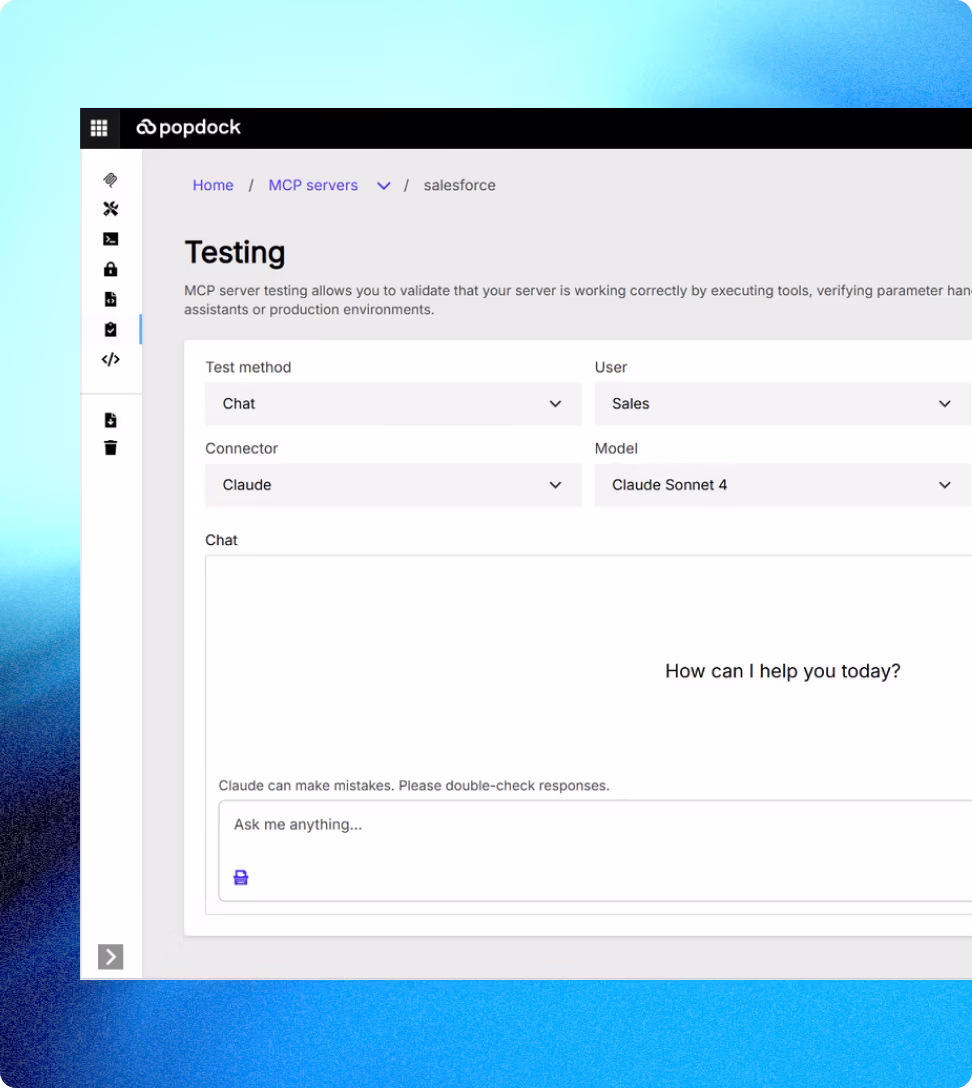Open the angle-brackets code sidebar icon
The height and width of the screenshot is (1088, 972).
point(110,359)
